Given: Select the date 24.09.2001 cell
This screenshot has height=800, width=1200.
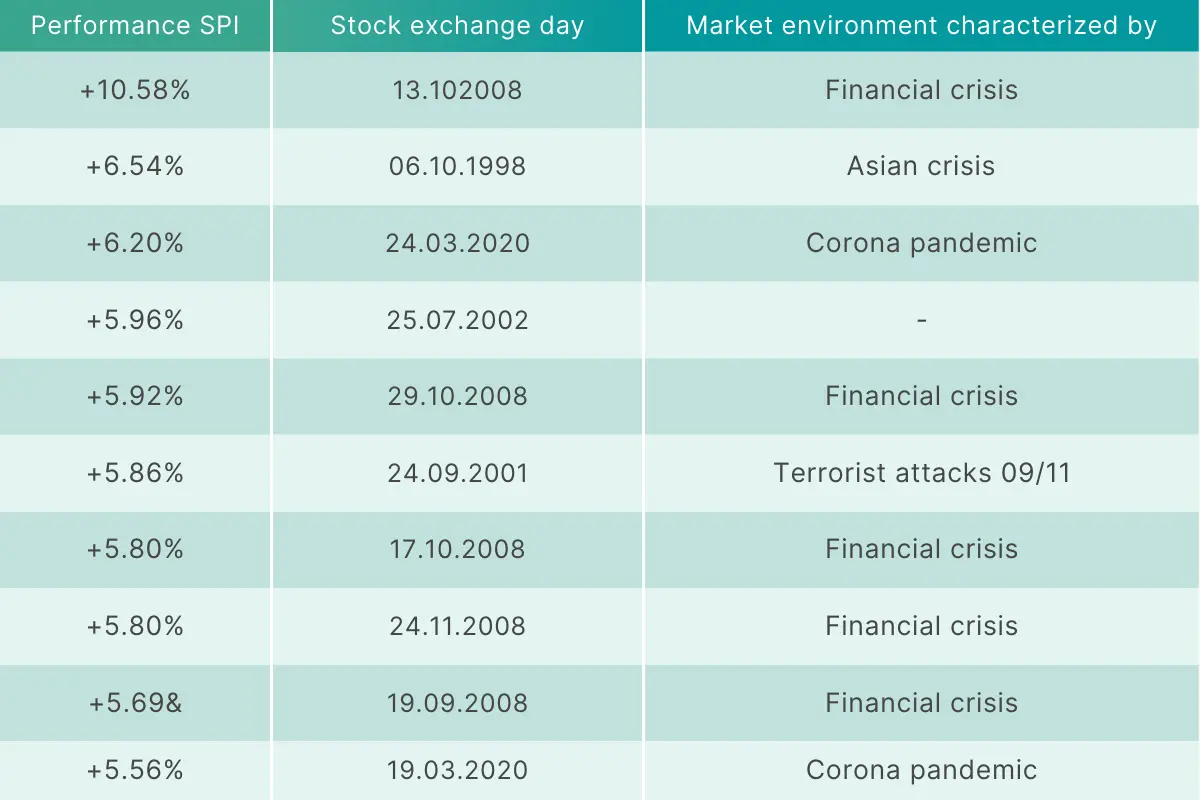Looking at the screenshot, I should tap(457, 473).
